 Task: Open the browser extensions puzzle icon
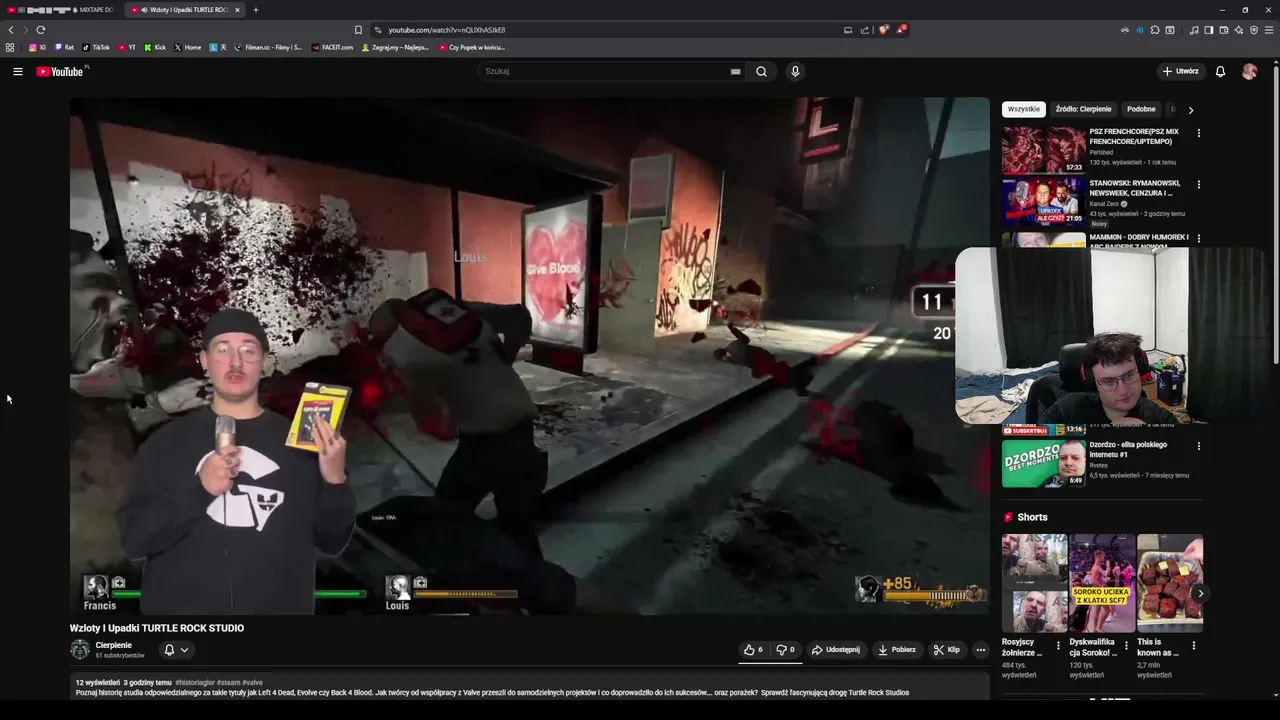tap(1155, 30)
